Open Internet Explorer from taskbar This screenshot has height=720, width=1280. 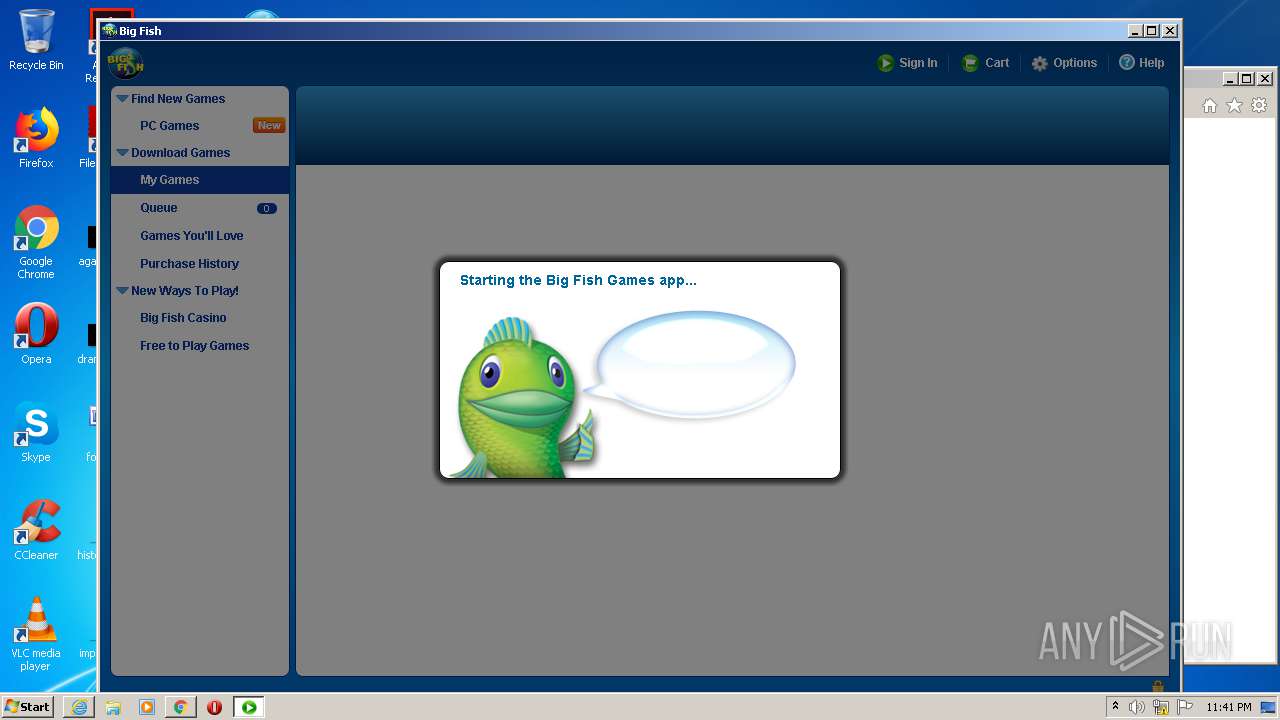coord(79,707)
